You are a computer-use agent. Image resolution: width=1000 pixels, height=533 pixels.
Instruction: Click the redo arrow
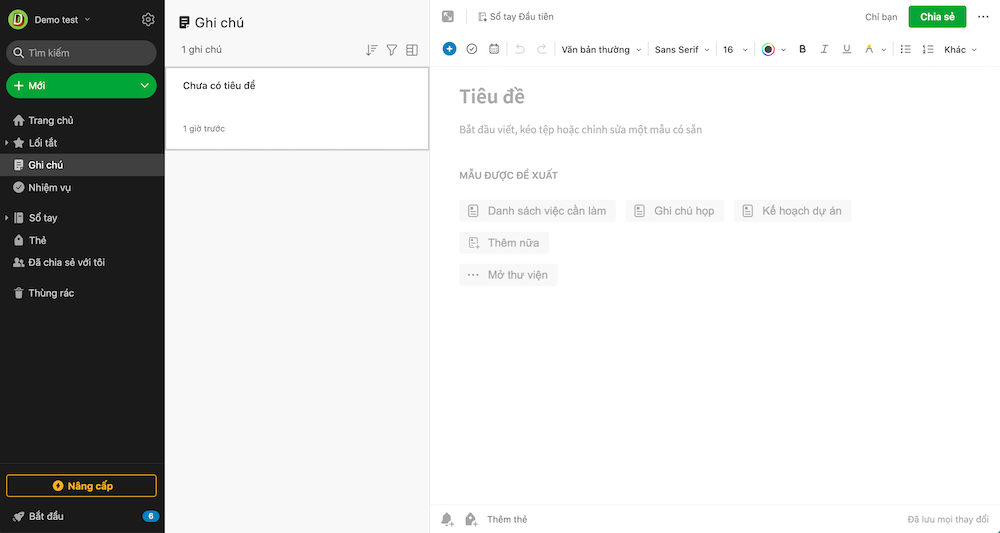pyautogui.click(x=541, y=49)
